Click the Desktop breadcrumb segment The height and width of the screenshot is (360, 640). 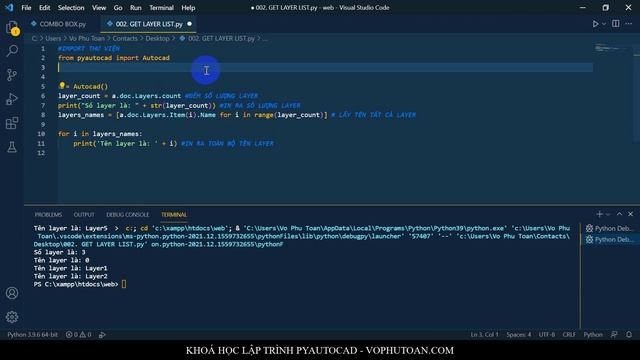[157, 38]
